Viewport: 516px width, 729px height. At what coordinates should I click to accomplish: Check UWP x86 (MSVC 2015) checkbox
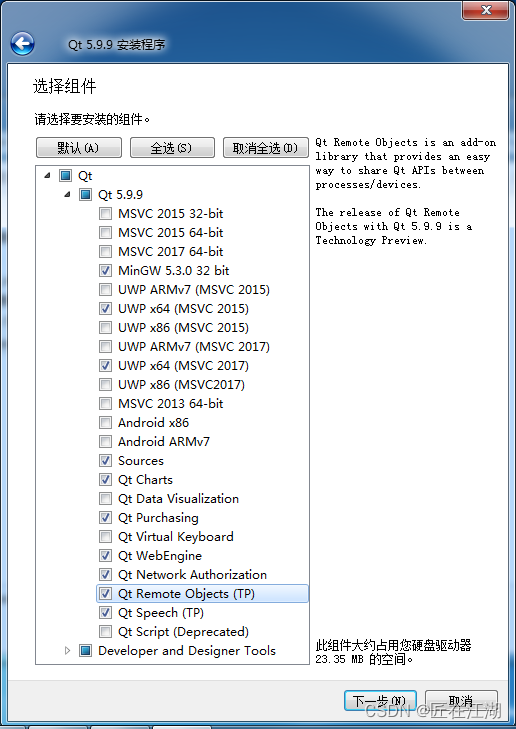106,328
